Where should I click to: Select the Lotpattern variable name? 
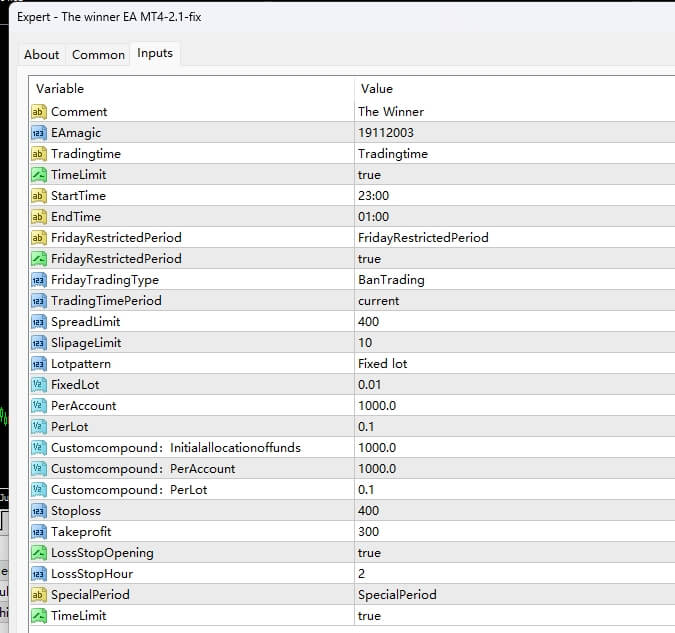point(81,364)
